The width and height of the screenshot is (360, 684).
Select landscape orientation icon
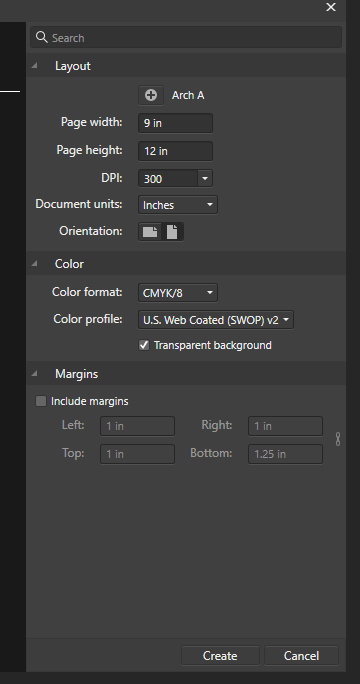click(150, 232)
